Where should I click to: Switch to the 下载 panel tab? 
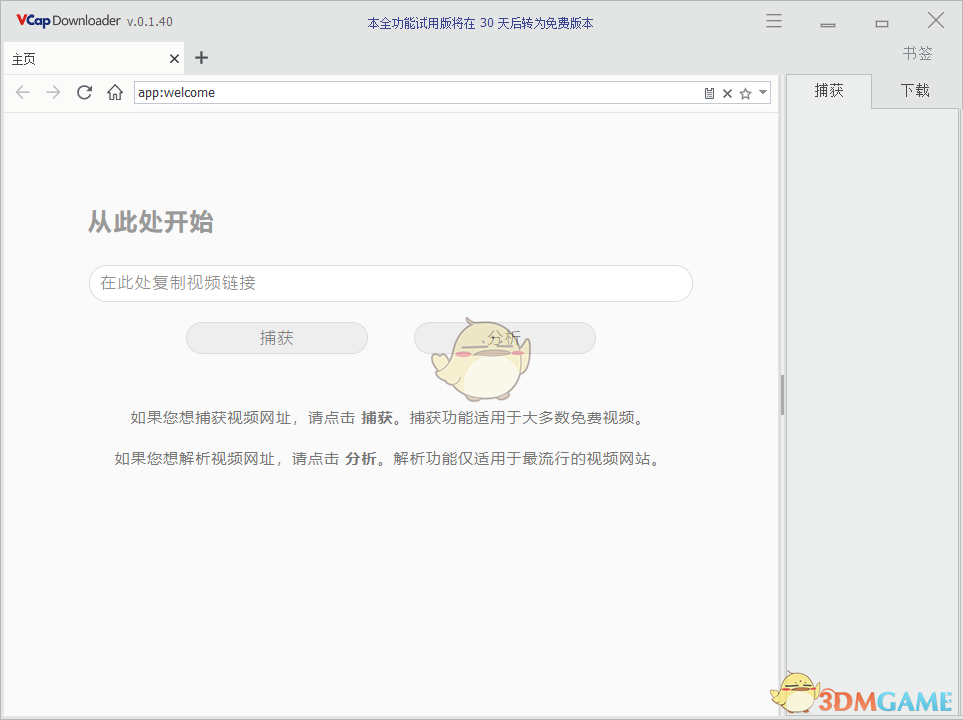coord(916,90)
